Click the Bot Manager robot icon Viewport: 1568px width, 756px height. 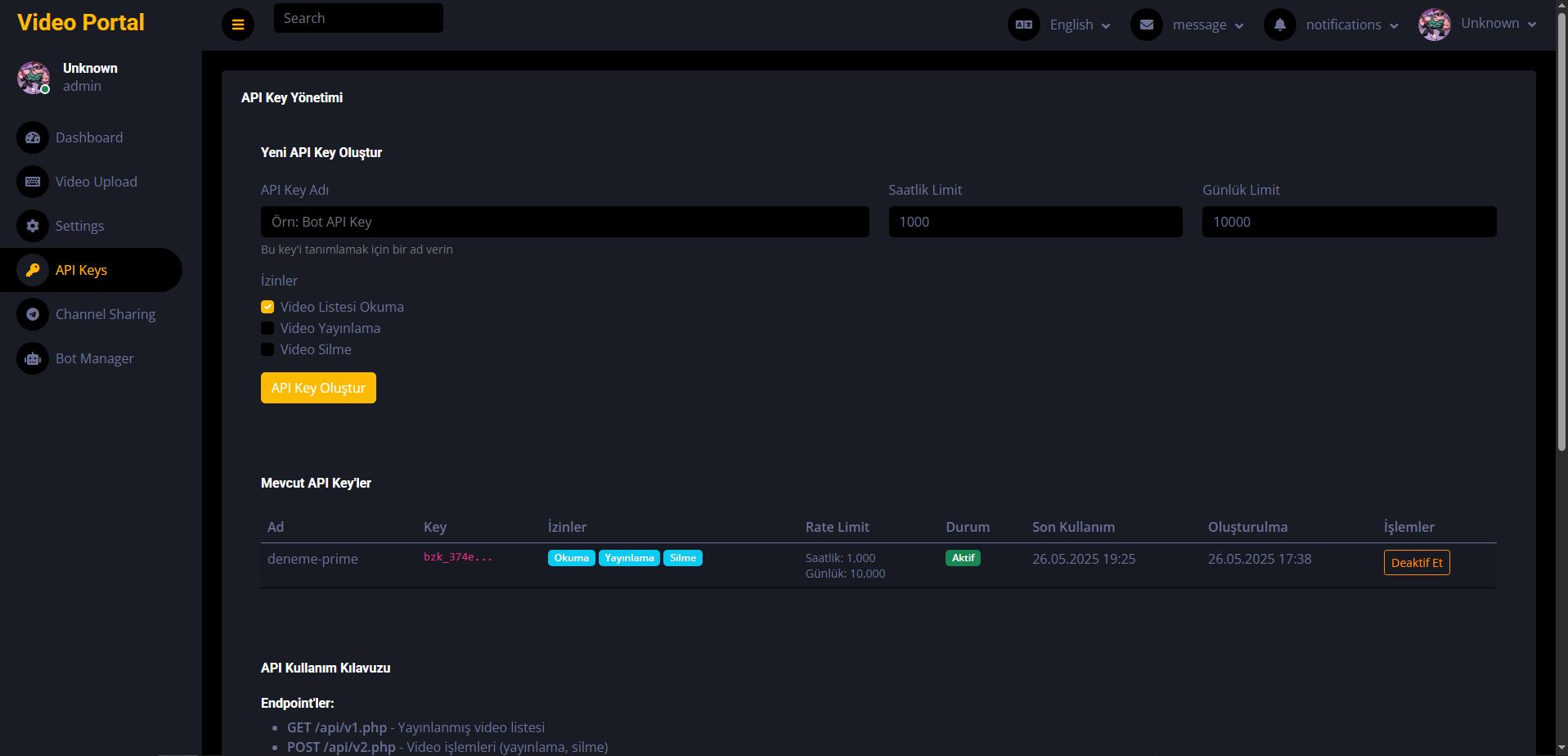coord(33,358)
